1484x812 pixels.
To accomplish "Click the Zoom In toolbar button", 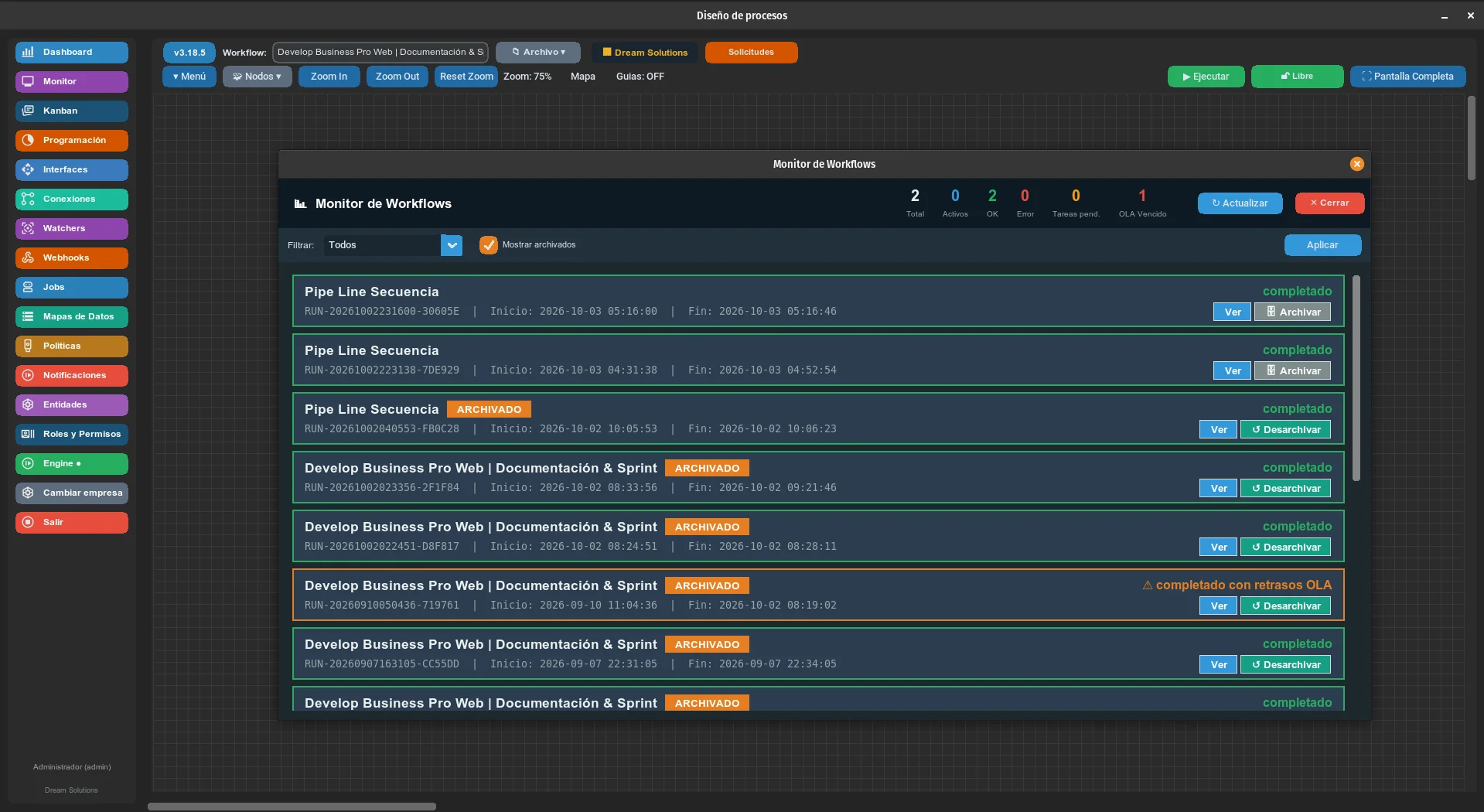I will point(329,77).
